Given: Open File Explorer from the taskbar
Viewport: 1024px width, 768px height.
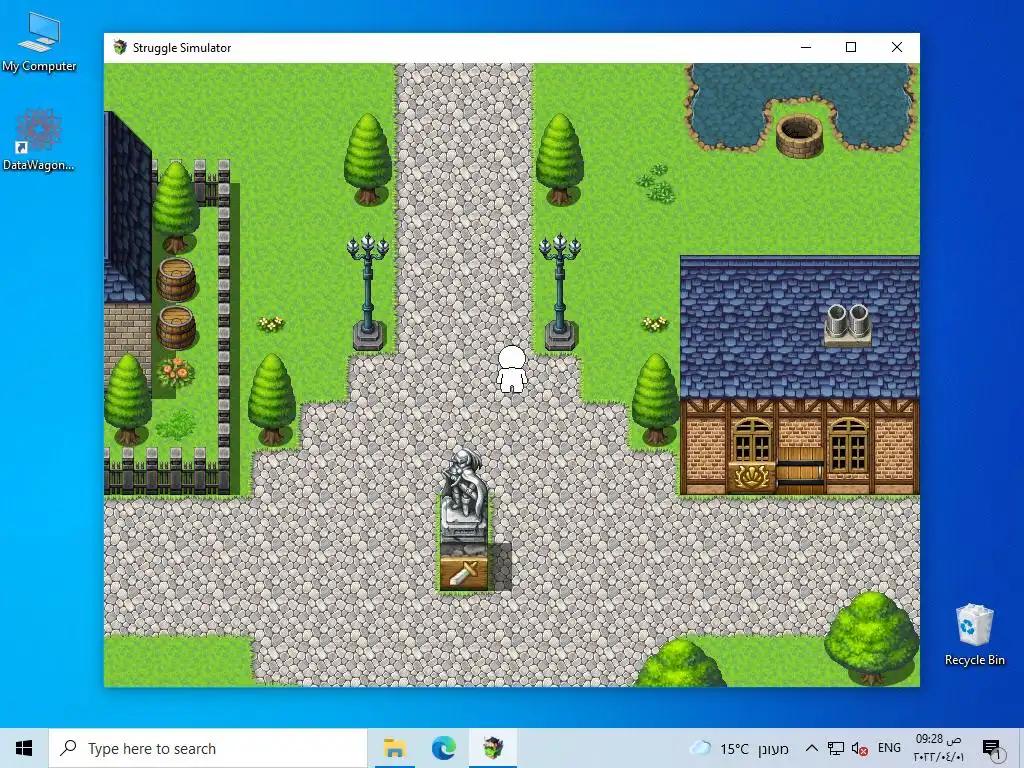Looking at the screenshot, I should tap(394, 748).
